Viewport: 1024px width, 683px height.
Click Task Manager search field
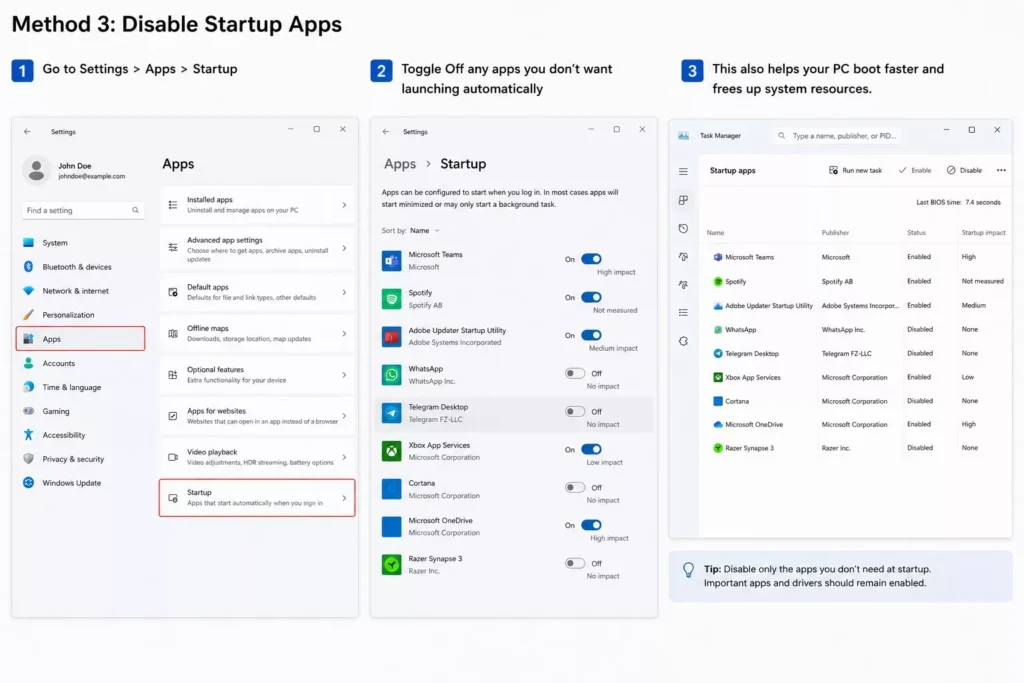pos(837,136)
